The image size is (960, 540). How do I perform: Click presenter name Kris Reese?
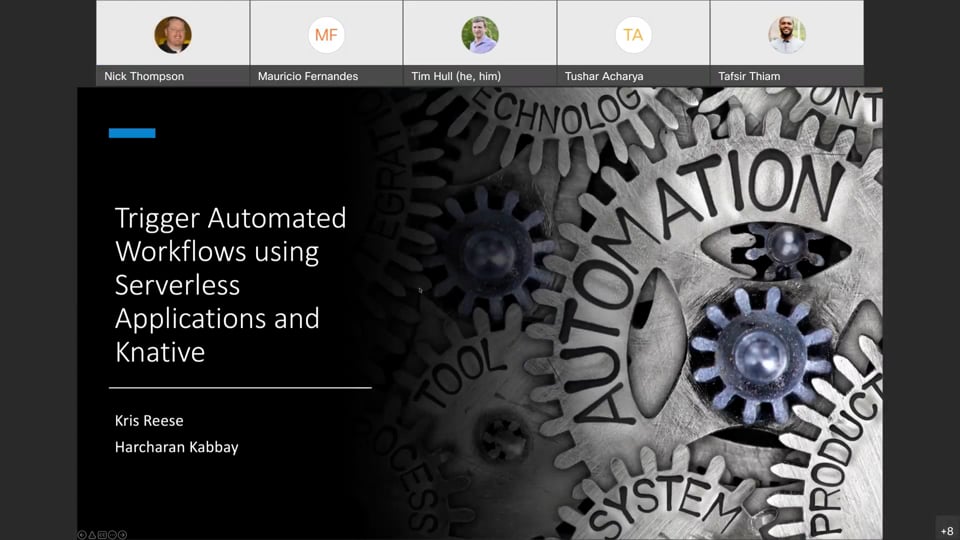point(149,421)
